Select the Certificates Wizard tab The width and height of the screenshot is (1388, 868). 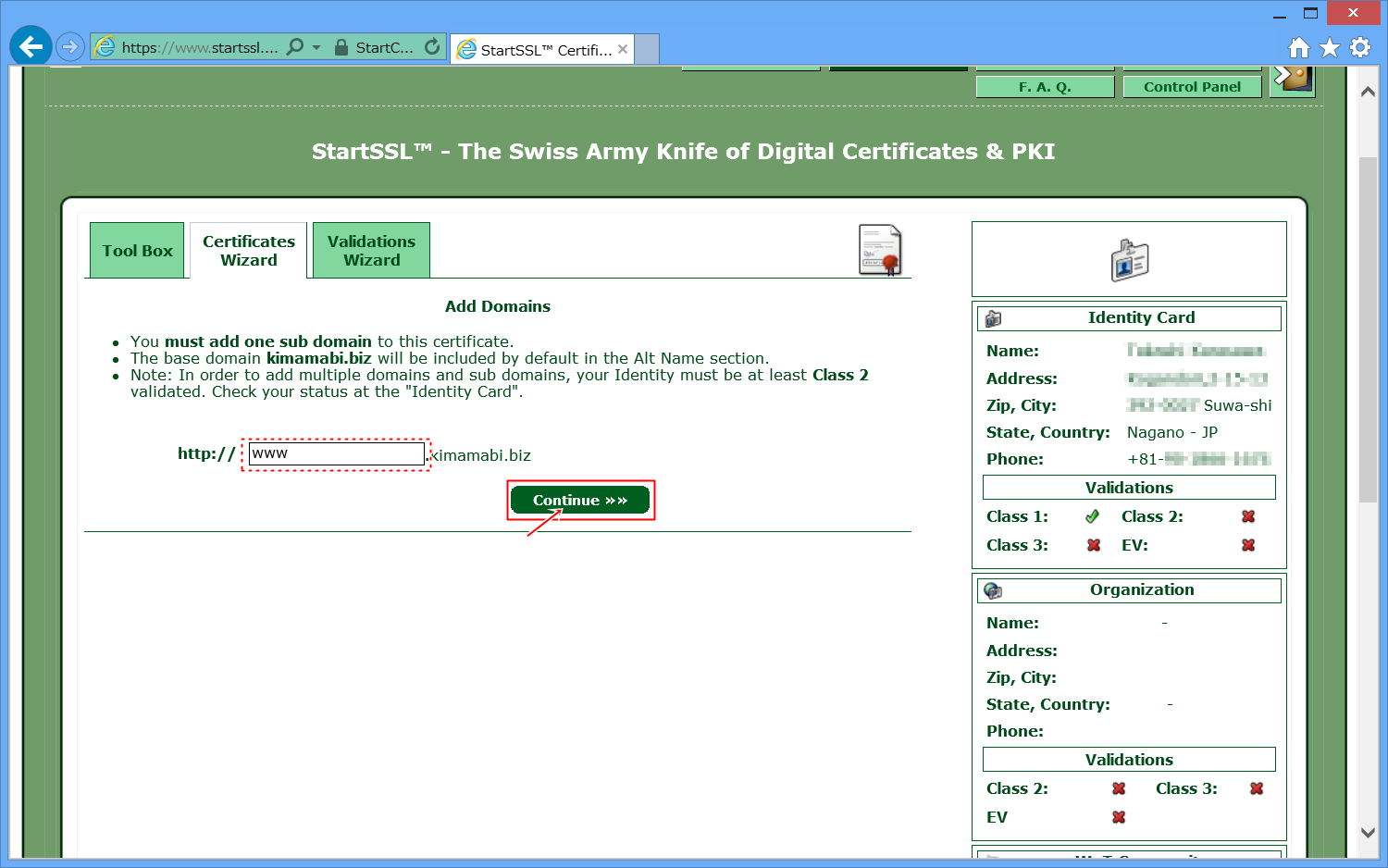(x=248, y=251)
